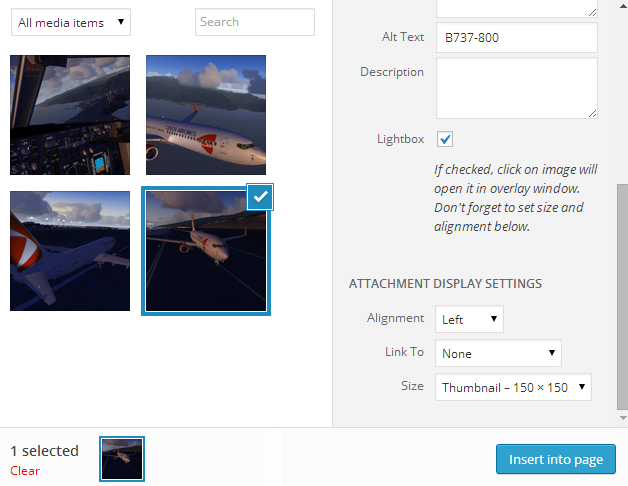Select the Czech Airlines in-flight thumbnail
Viewport: 628px width, 486px height.
point(206,115)
